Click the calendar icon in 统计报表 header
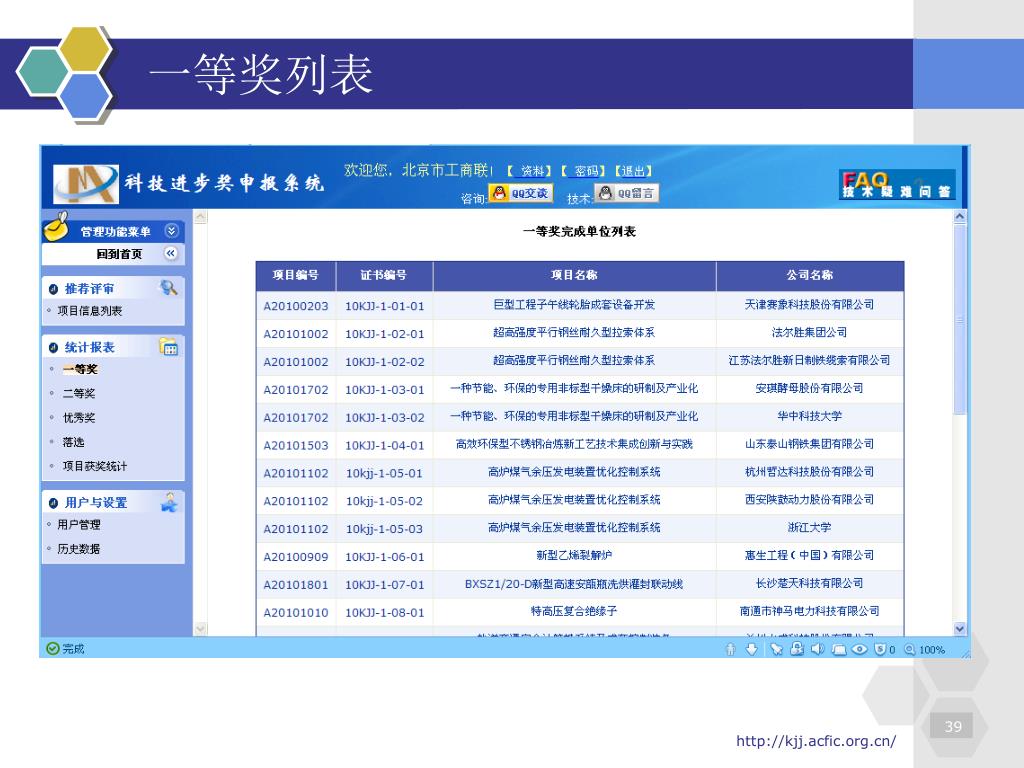1024x768 pixels. coord(168,346)
